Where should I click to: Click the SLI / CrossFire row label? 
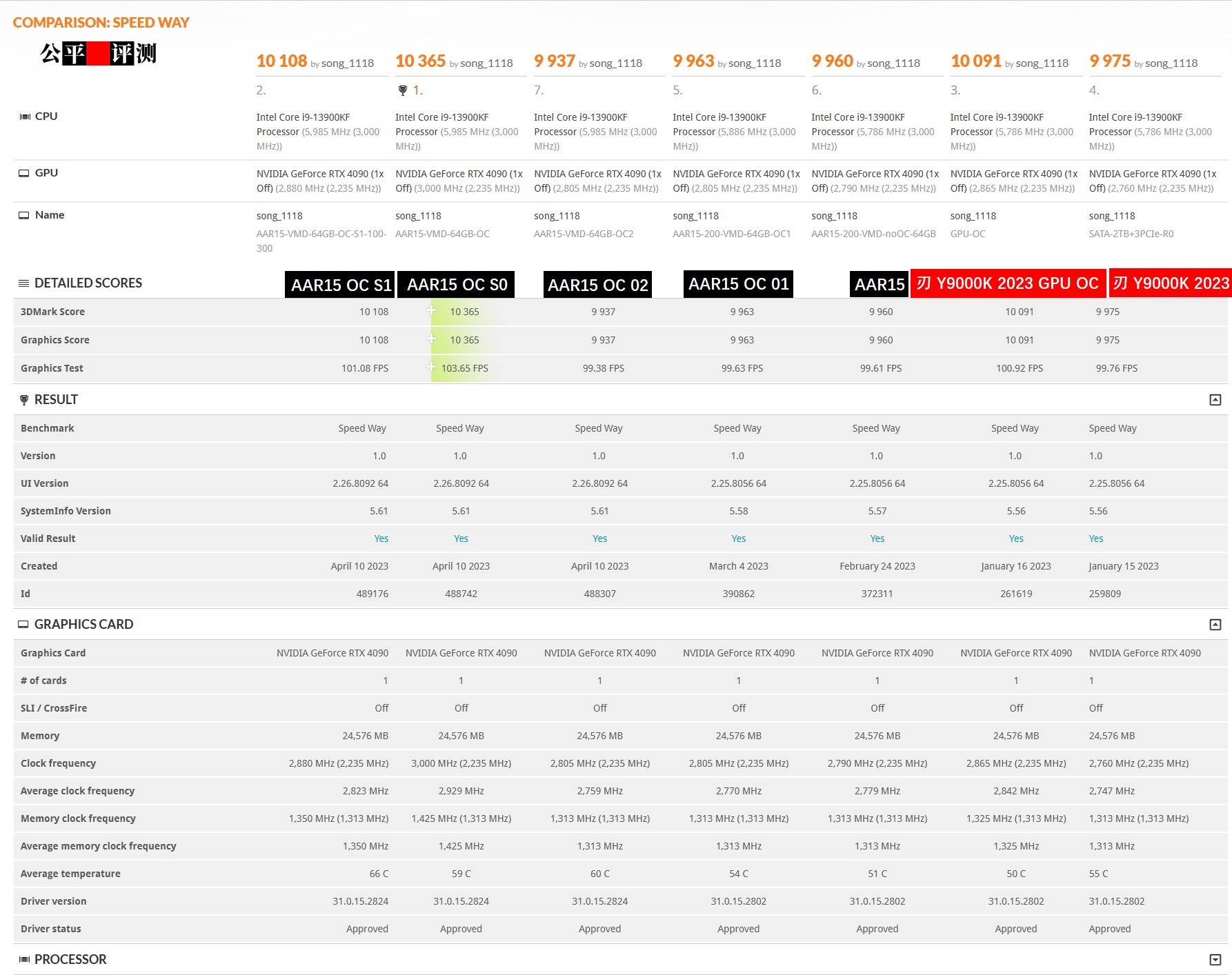point(54,709)
